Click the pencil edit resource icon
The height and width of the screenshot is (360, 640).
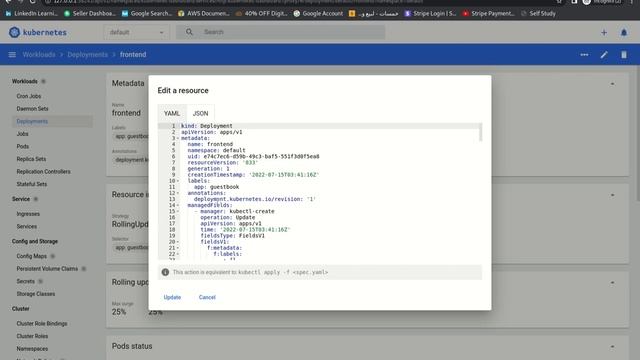604,55
